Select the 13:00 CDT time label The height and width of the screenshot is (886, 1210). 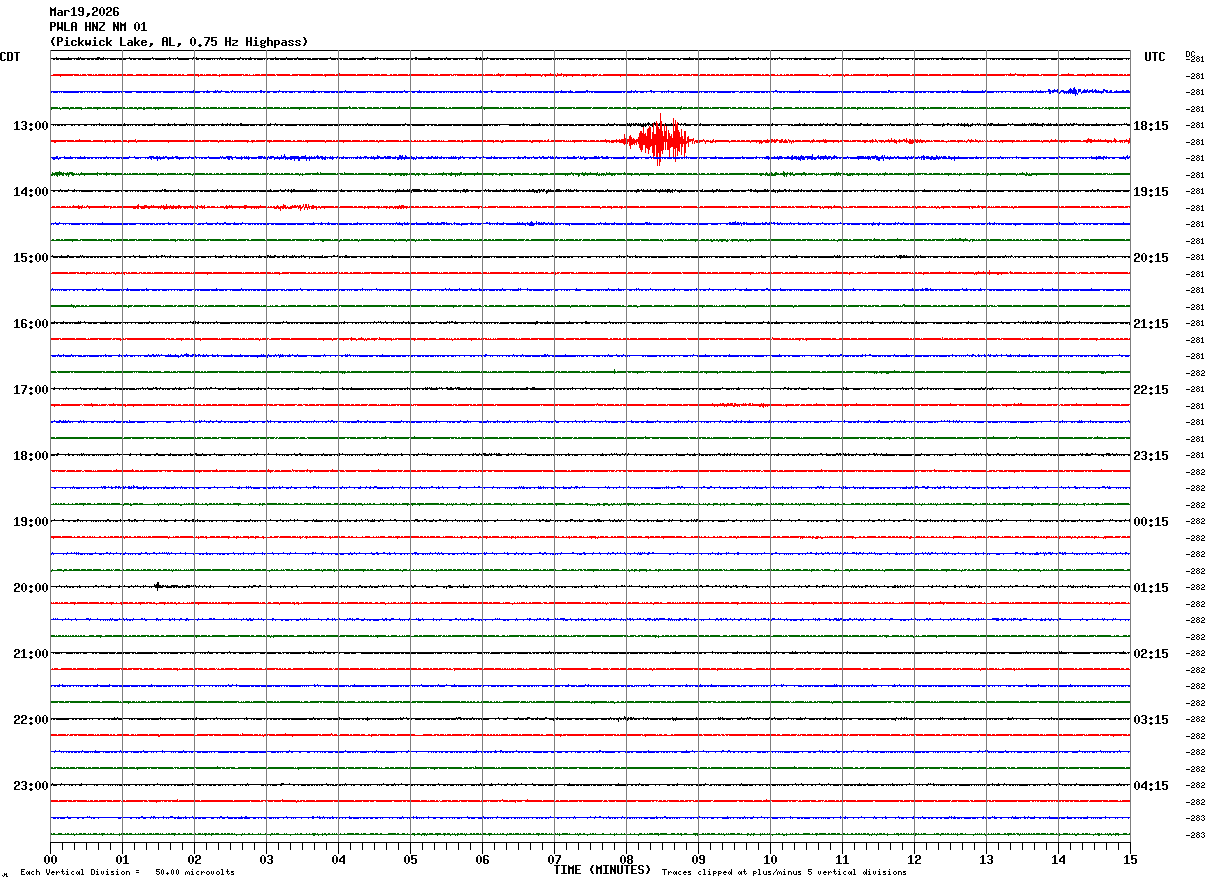(x=30, y=126)
